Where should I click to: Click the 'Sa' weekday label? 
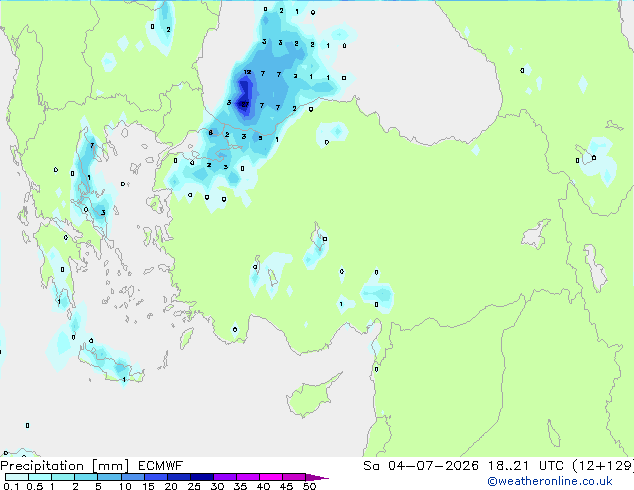(x=371, y=466)
